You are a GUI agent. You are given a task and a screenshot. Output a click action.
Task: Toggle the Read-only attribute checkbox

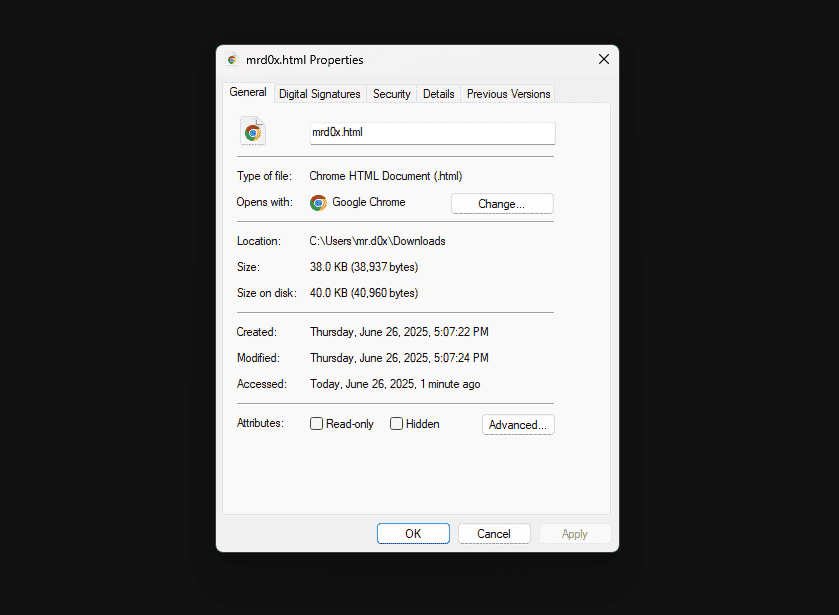click(316, 424)
